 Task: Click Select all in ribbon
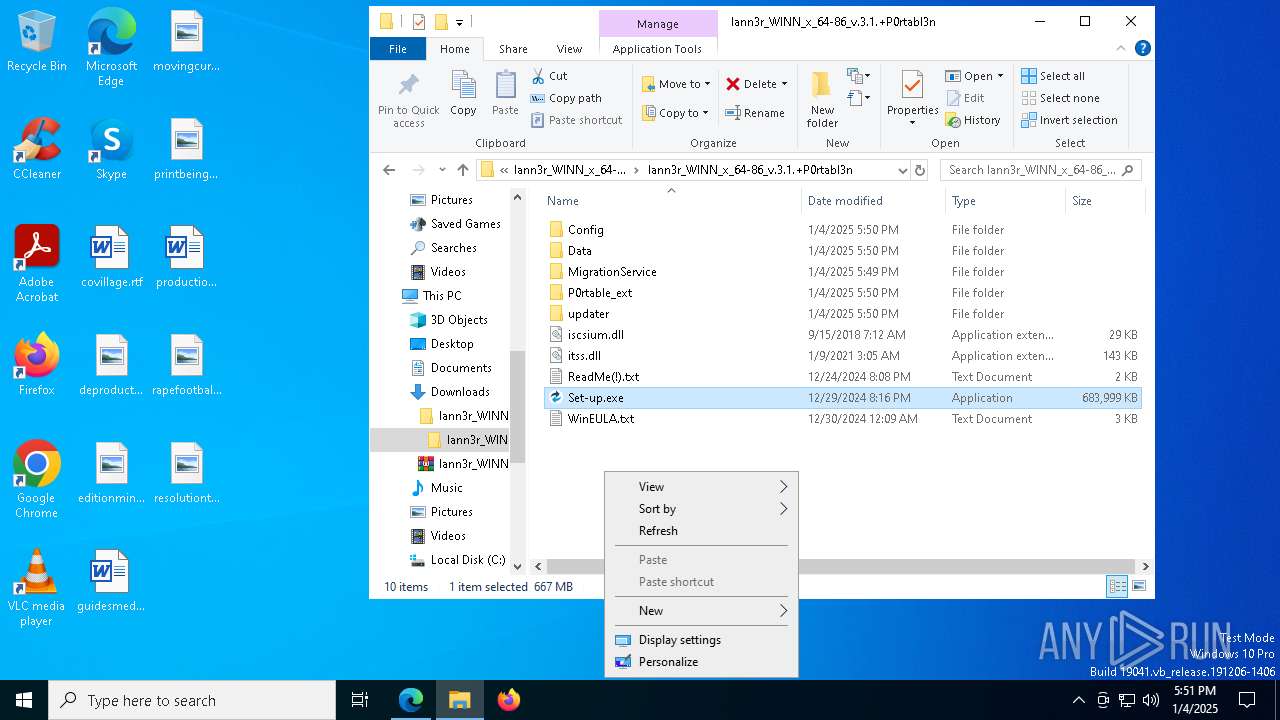click(1053, 76)
